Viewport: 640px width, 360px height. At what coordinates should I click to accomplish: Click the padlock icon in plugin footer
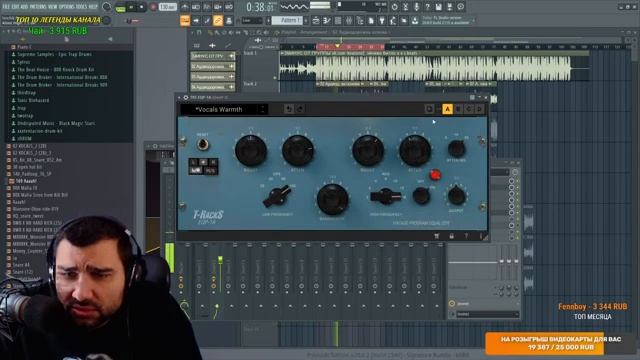(451, 236)
